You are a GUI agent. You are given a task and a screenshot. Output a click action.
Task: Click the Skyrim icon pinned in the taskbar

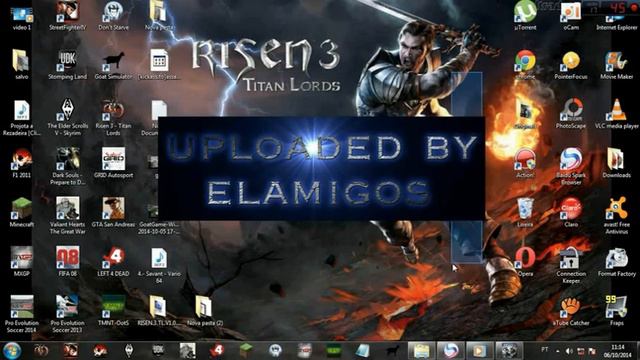(x=129, y=350)
